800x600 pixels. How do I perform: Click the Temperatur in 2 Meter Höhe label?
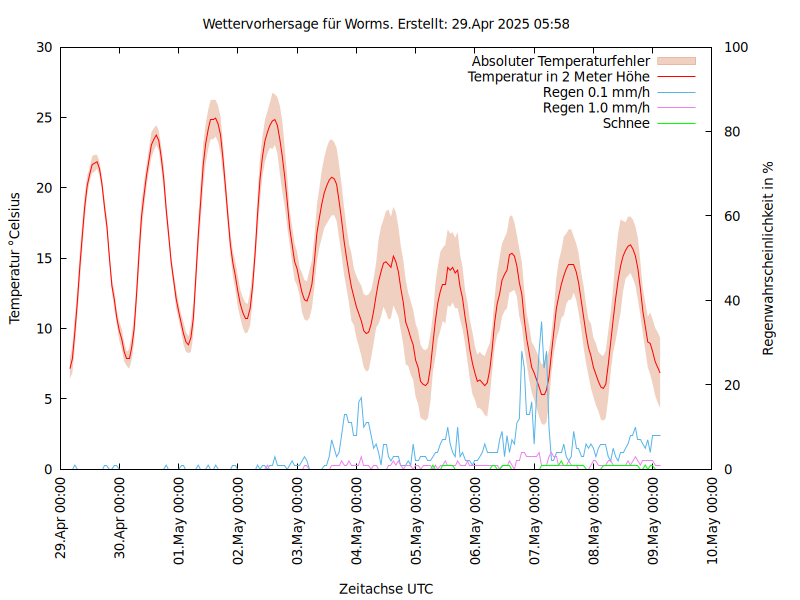tap(558, 77)
